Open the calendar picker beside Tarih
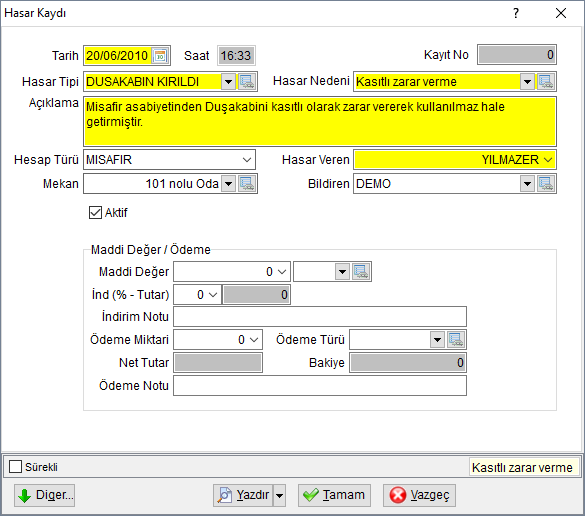This screenshot has height=516, width=585. pyautogui.click(x=160, y=56)
